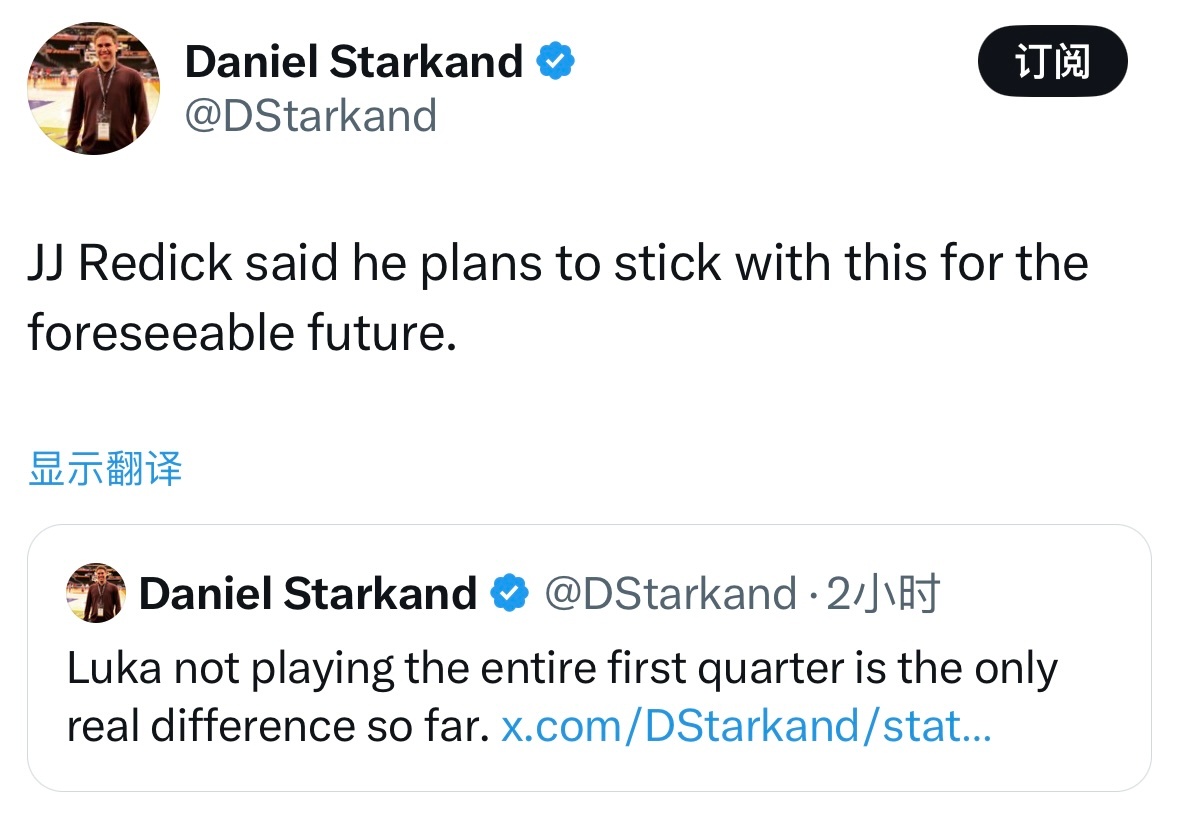This screenshot has width=1179, height=829.
Task: Click the blue verified badge next to Daniel Starkand
Action: [x=554, y=60]
